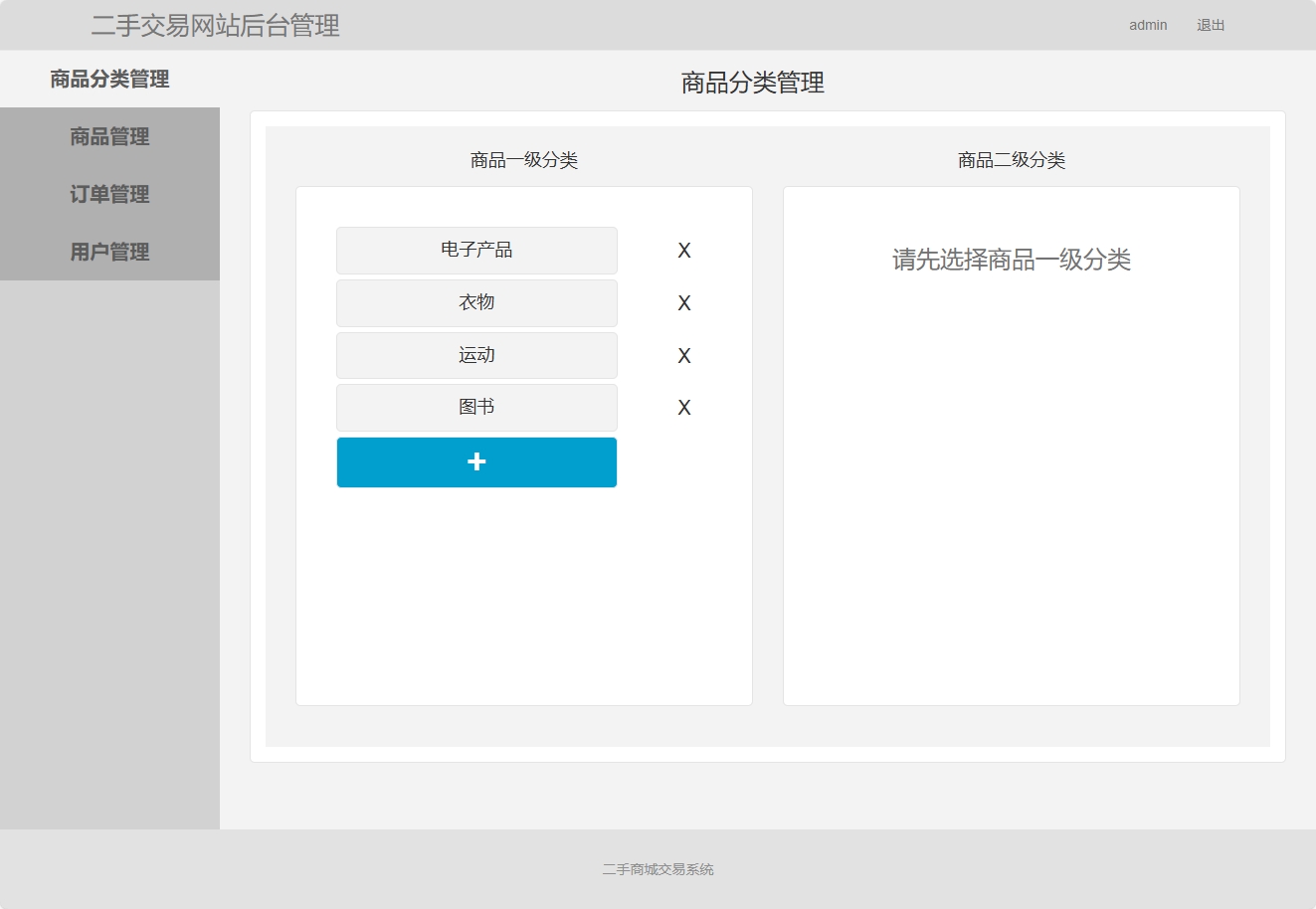Click the blue + to add new category
Image resolution: width=1316 pixels, height=909 pixels.
point(476,461)
